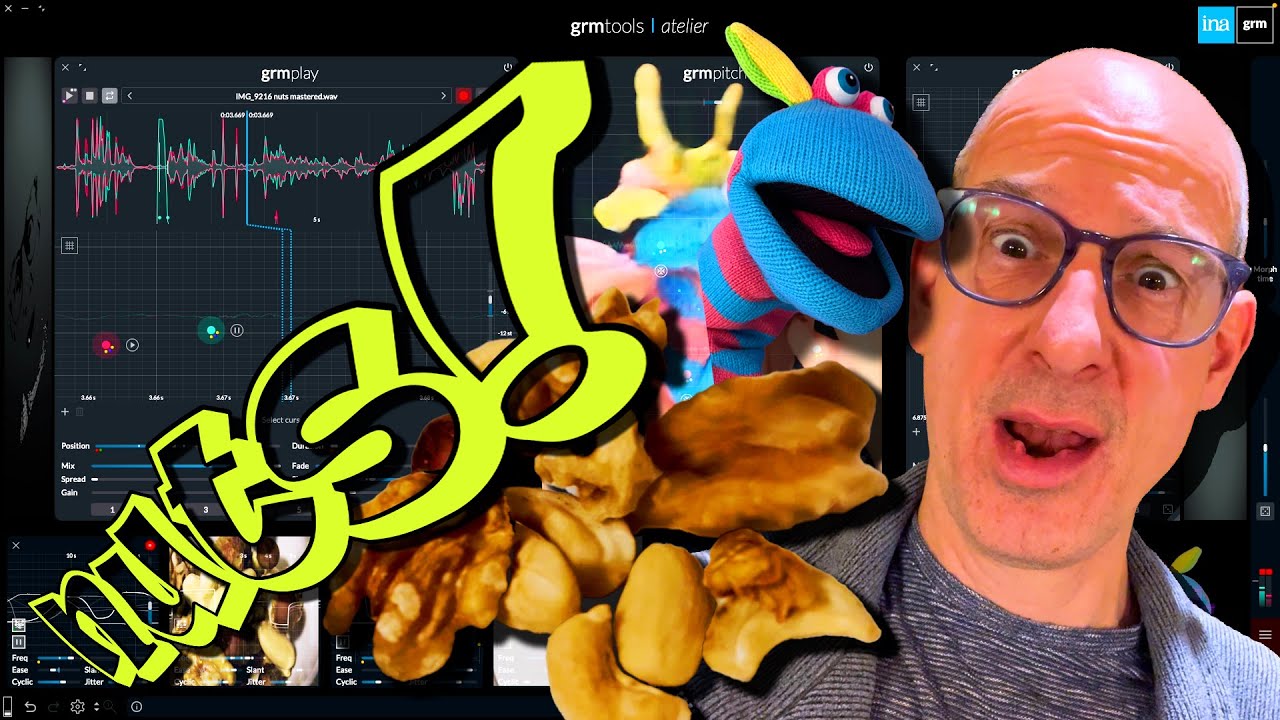Toggle grid icon in grmplay XY pad
The image size is (1280, 720).
(69, 245)
